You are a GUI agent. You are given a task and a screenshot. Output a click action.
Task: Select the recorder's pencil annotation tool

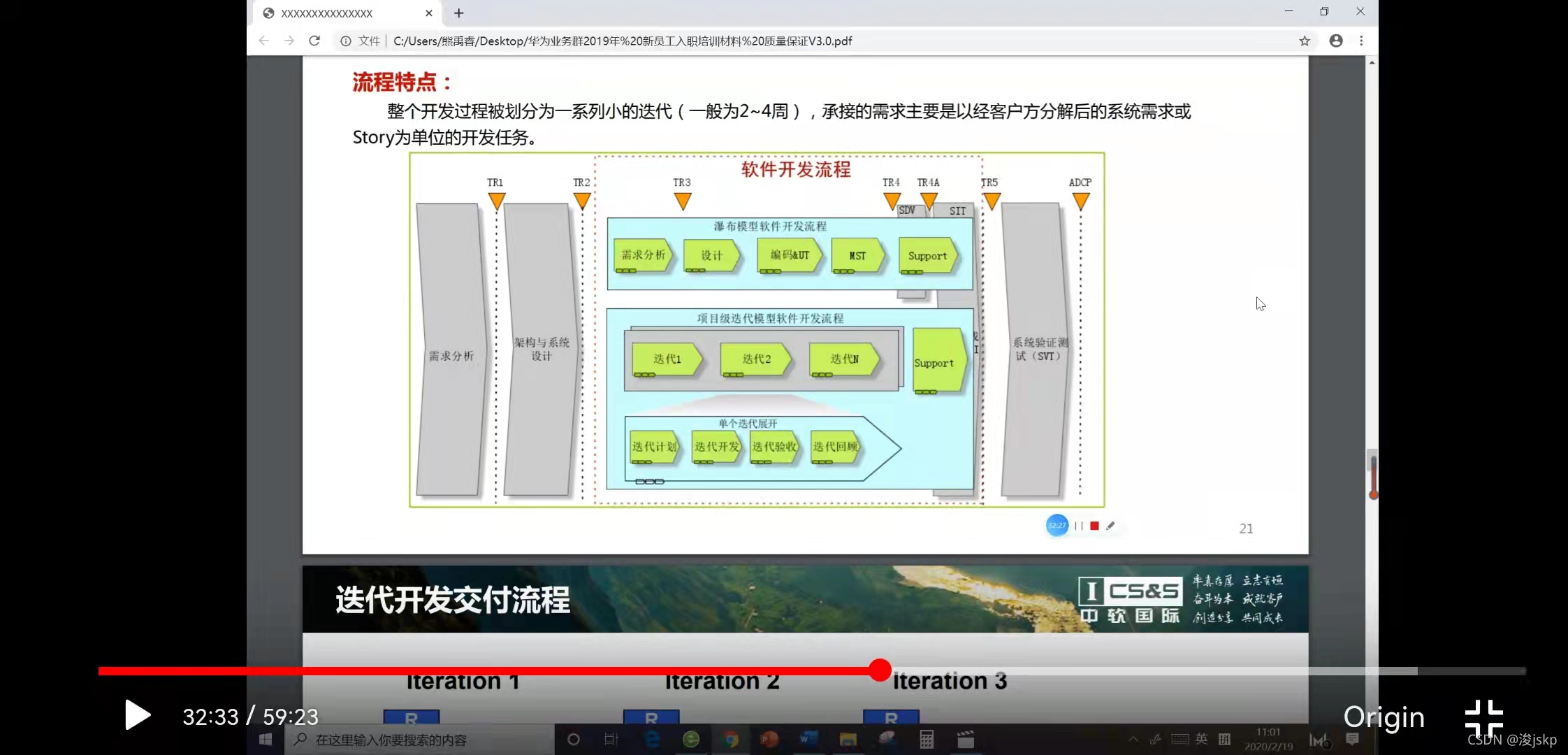pyautogui.click(x=1110, y=526)
